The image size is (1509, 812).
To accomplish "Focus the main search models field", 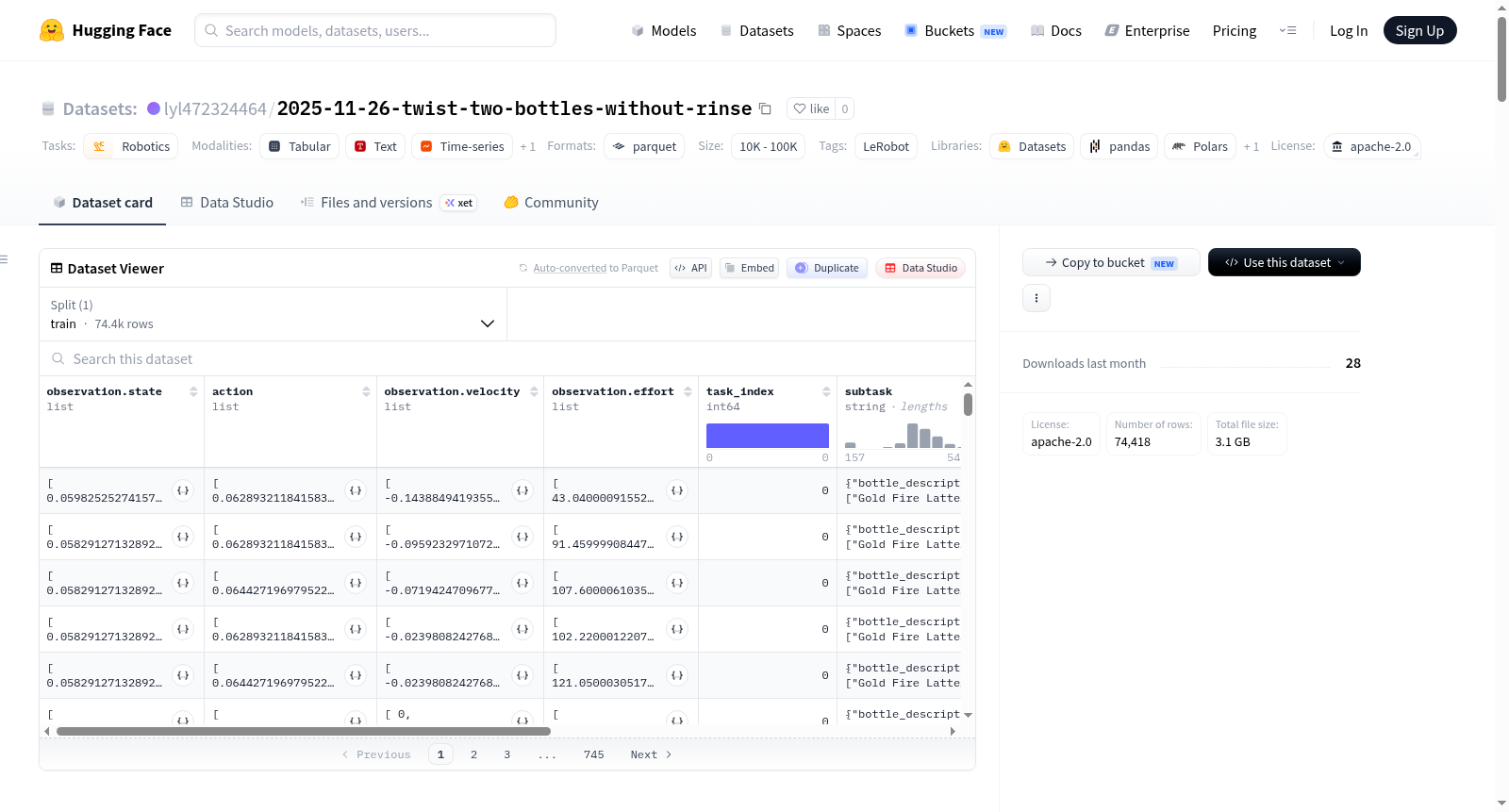I will 375,30.
